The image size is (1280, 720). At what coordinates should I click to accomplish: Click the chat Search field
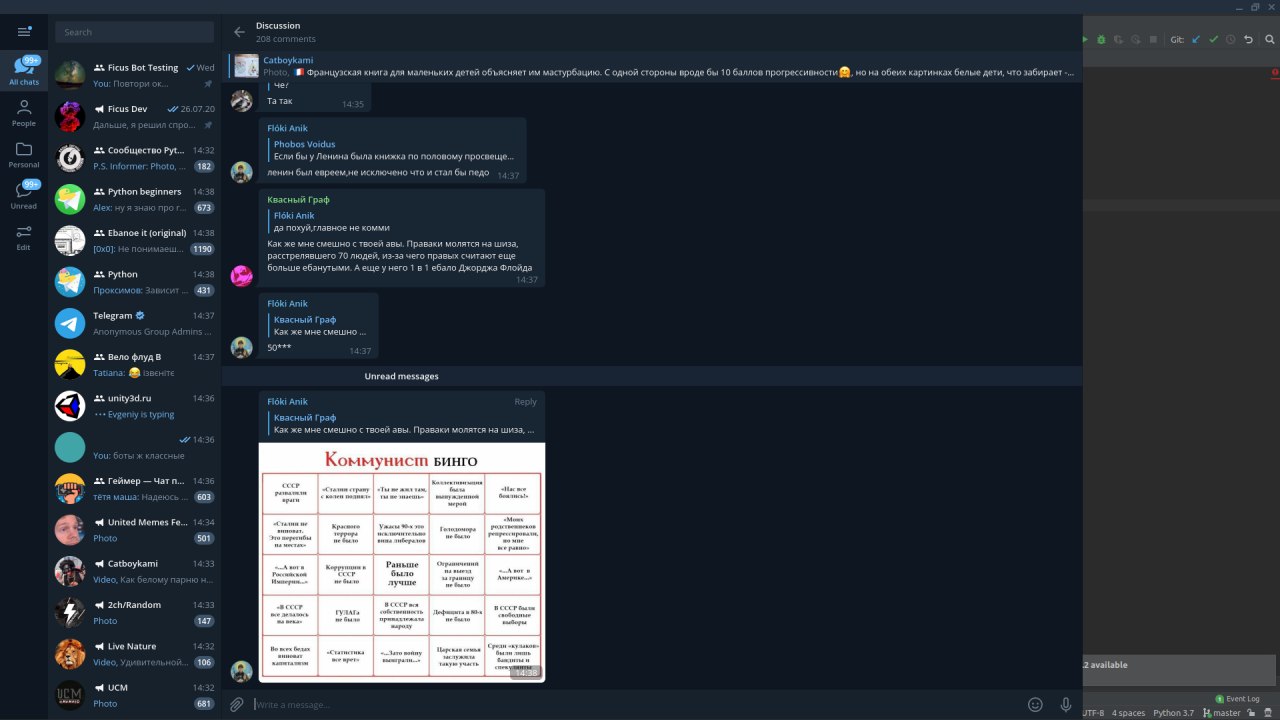(135, 32)
